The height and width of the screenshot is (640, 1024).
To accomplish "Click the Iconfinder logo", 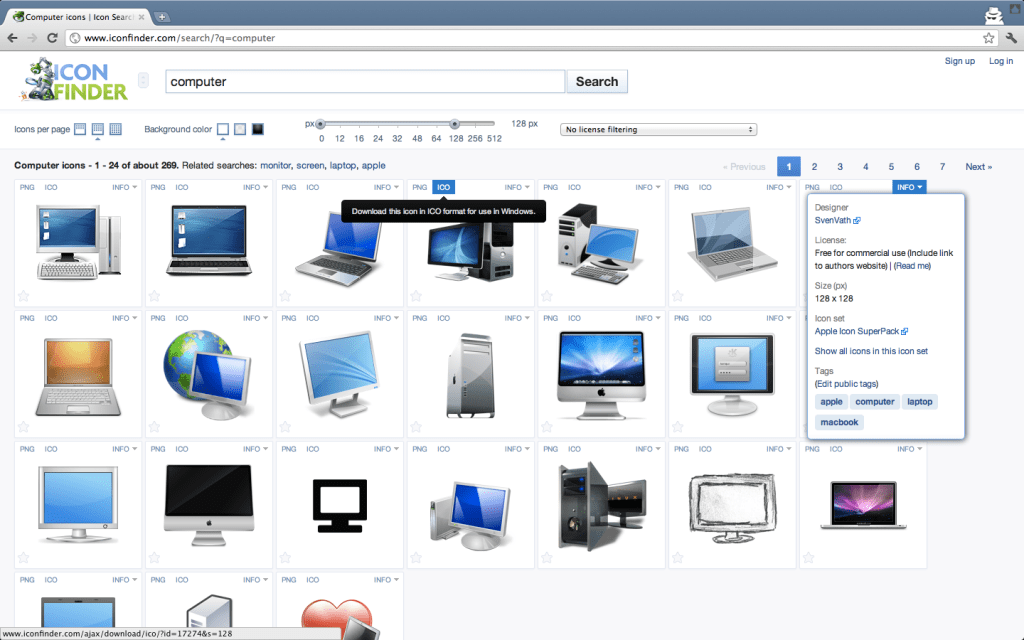I will pyautogui.click(x=77, y=80).
